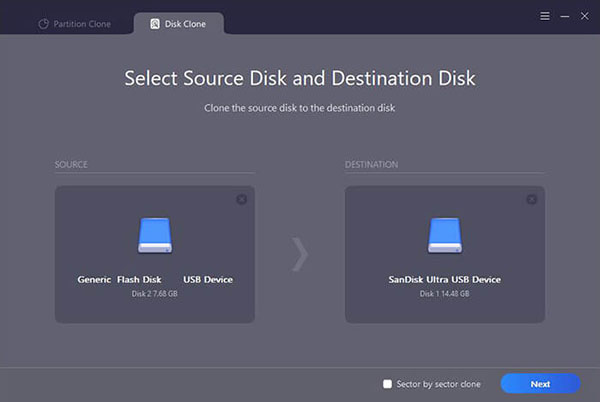The image size is (600, 402).
Task: Close the clone application window
Action: point(583,17)
